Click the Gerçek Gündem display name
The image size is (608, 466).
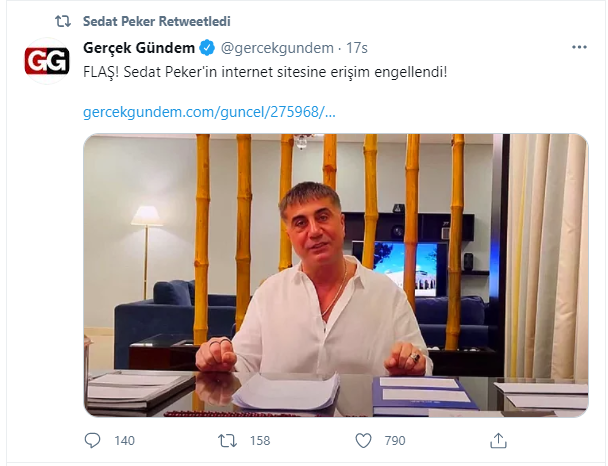point(139,48)
